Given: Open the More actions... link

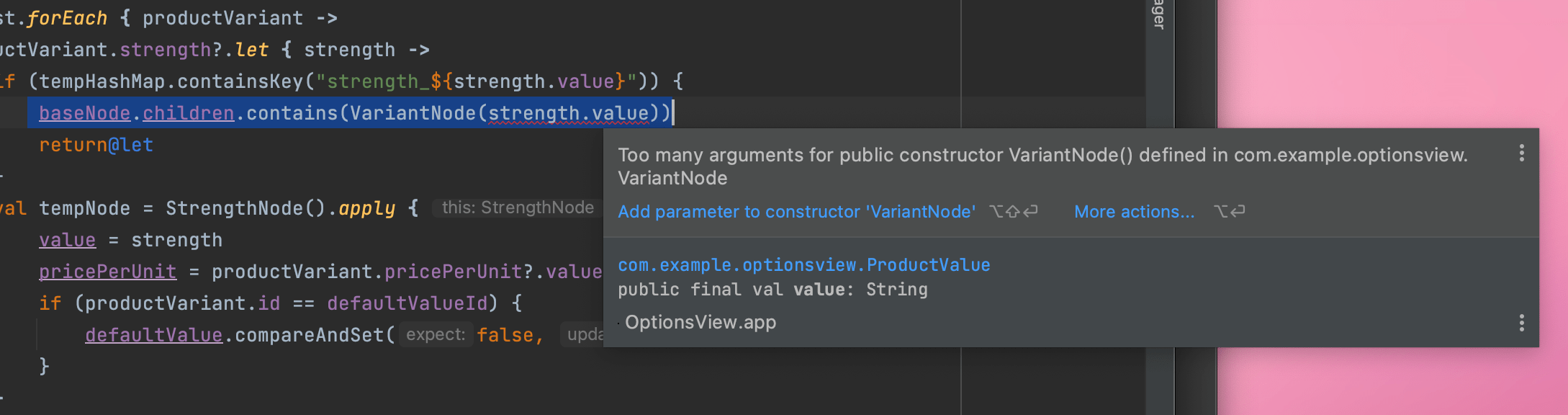Looking at the screenshot, I should tap(1134, 212).
